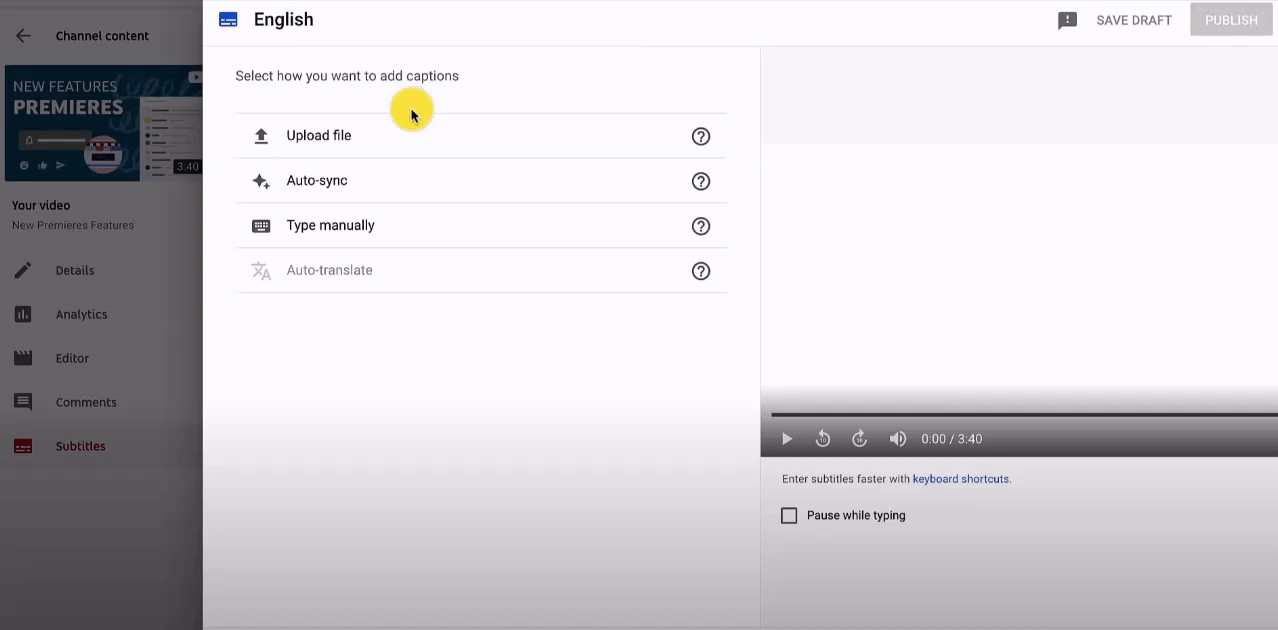Viewport: 1278px width, 630px height.
Task: Click the Details pencil icon
Action: tap(23, 270)
